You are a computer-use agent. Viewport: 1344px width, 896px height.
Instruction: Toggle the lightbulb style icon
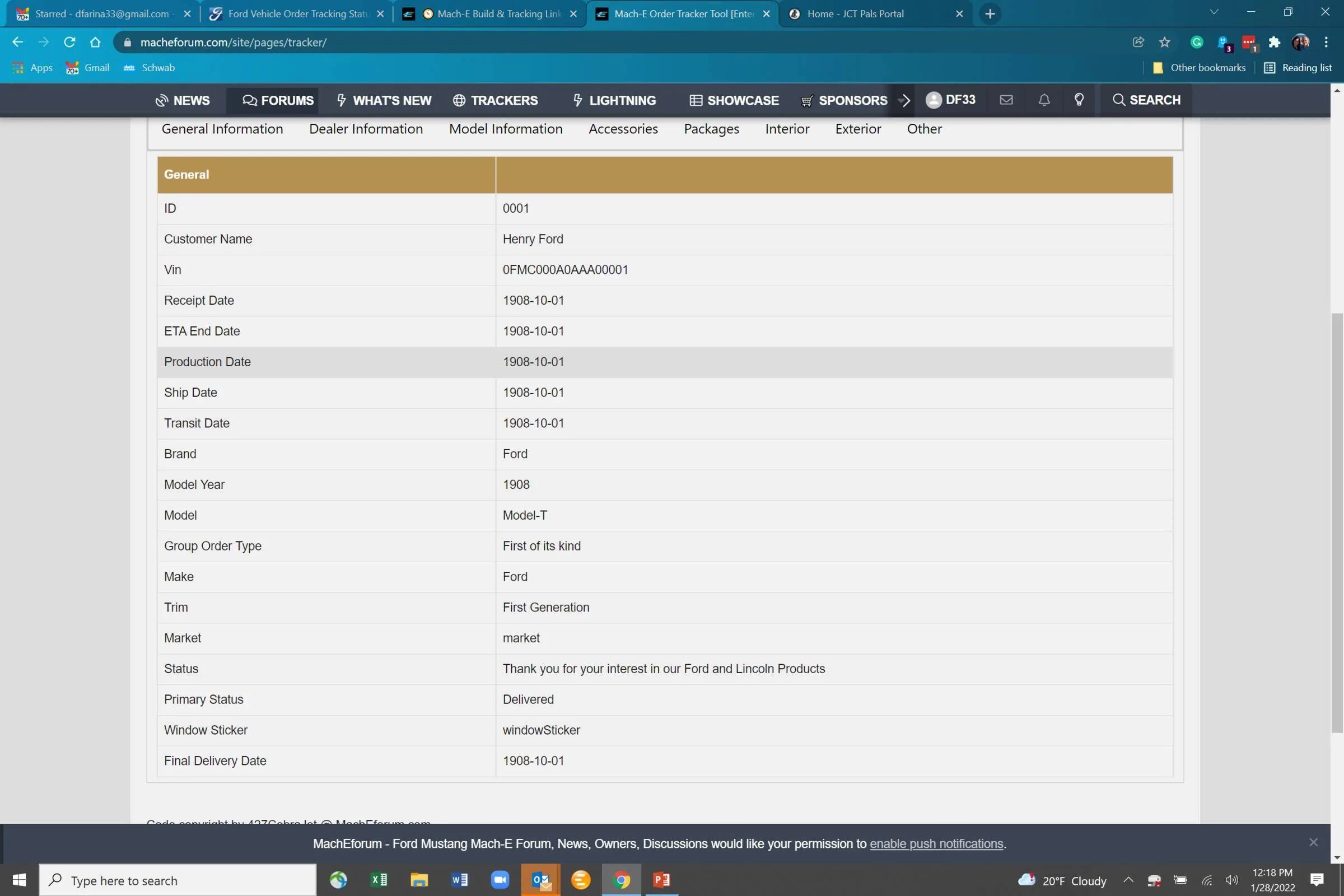pos(1079,100)
